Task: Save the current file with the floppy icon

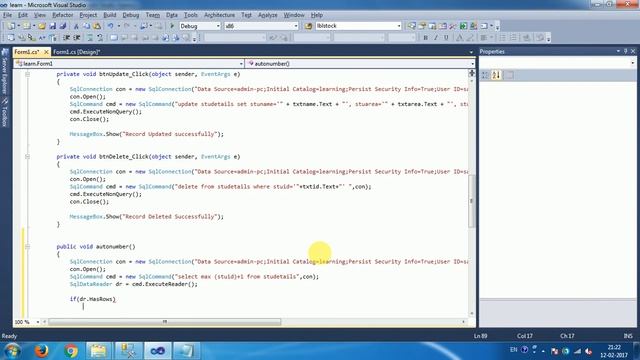Action: click(52, 26)
